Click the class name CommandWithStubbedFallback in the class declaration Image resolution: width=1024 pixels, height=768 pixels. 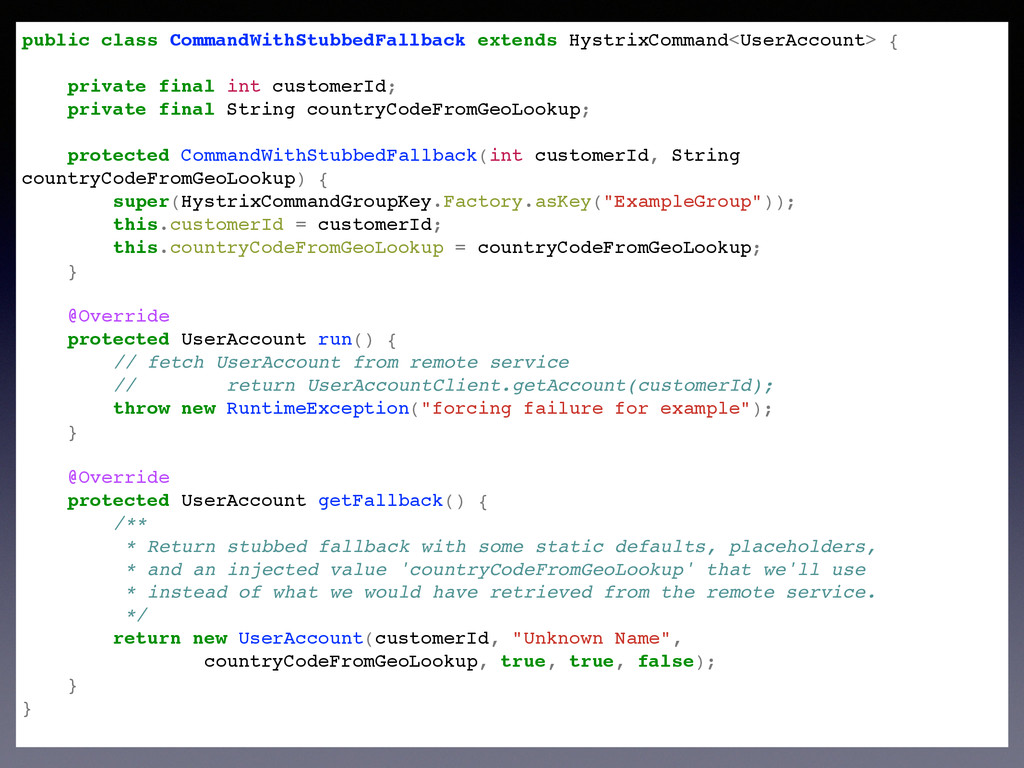pos(317,40)
